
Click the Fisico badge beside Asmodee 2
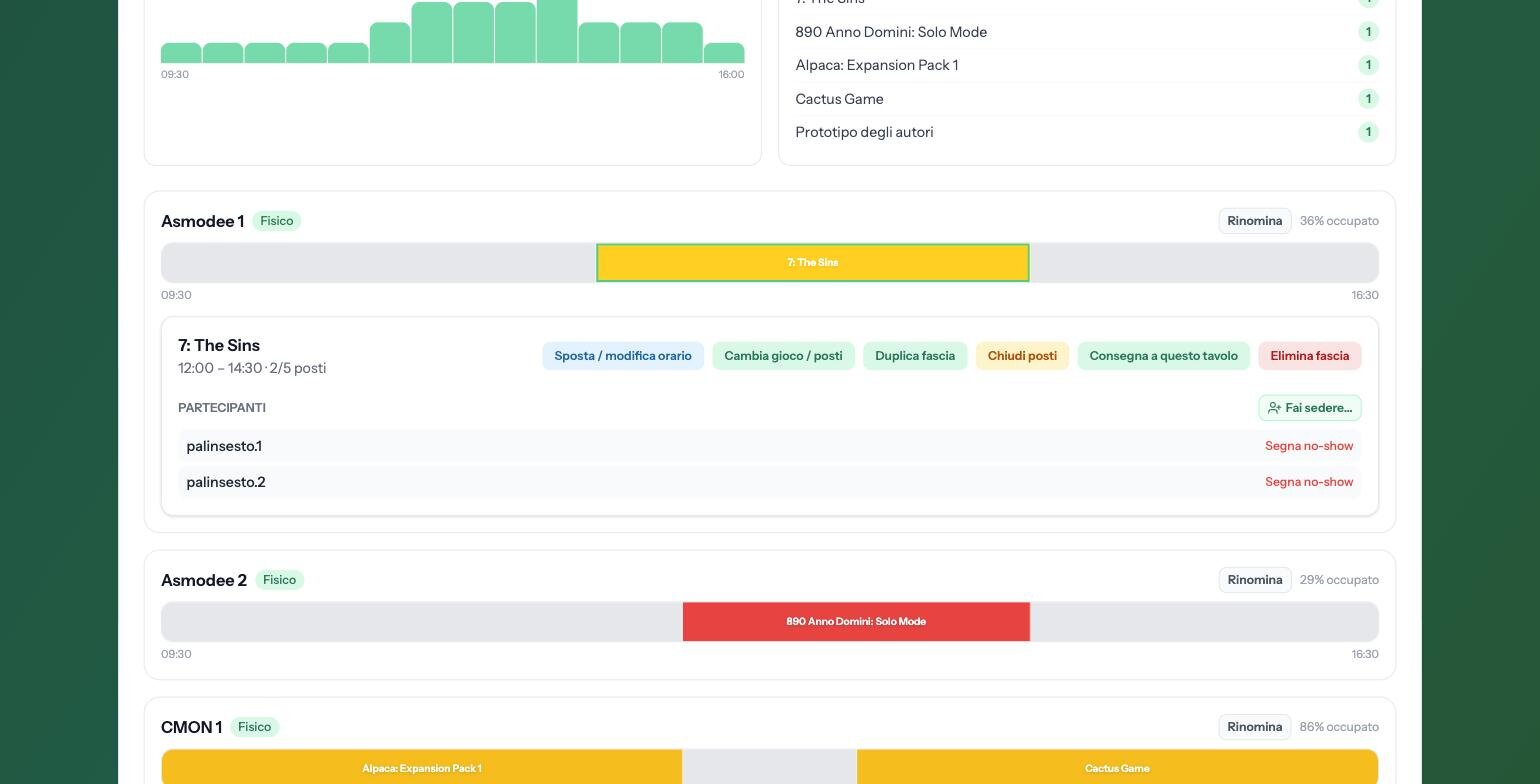[279, 580]
